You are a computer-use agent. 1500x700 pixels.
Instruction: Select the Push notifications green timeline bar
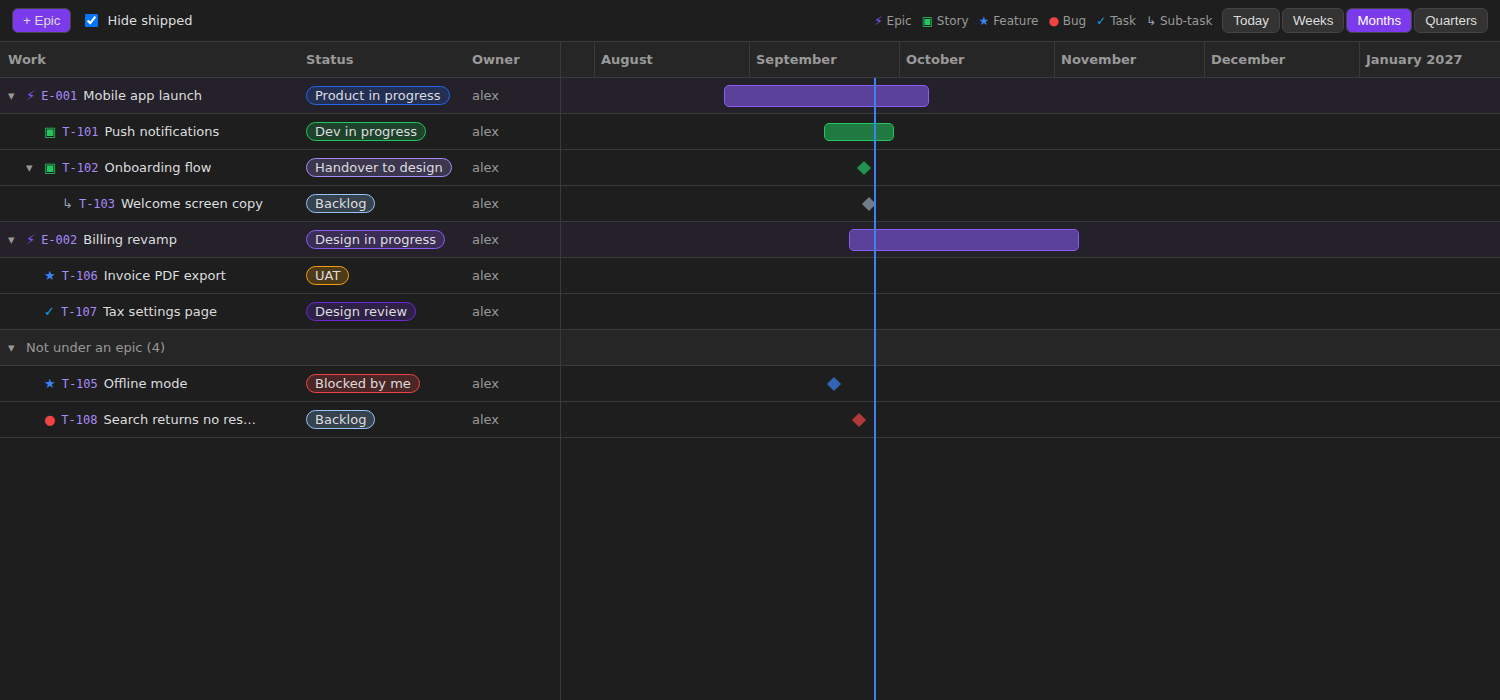coord(859,132)
